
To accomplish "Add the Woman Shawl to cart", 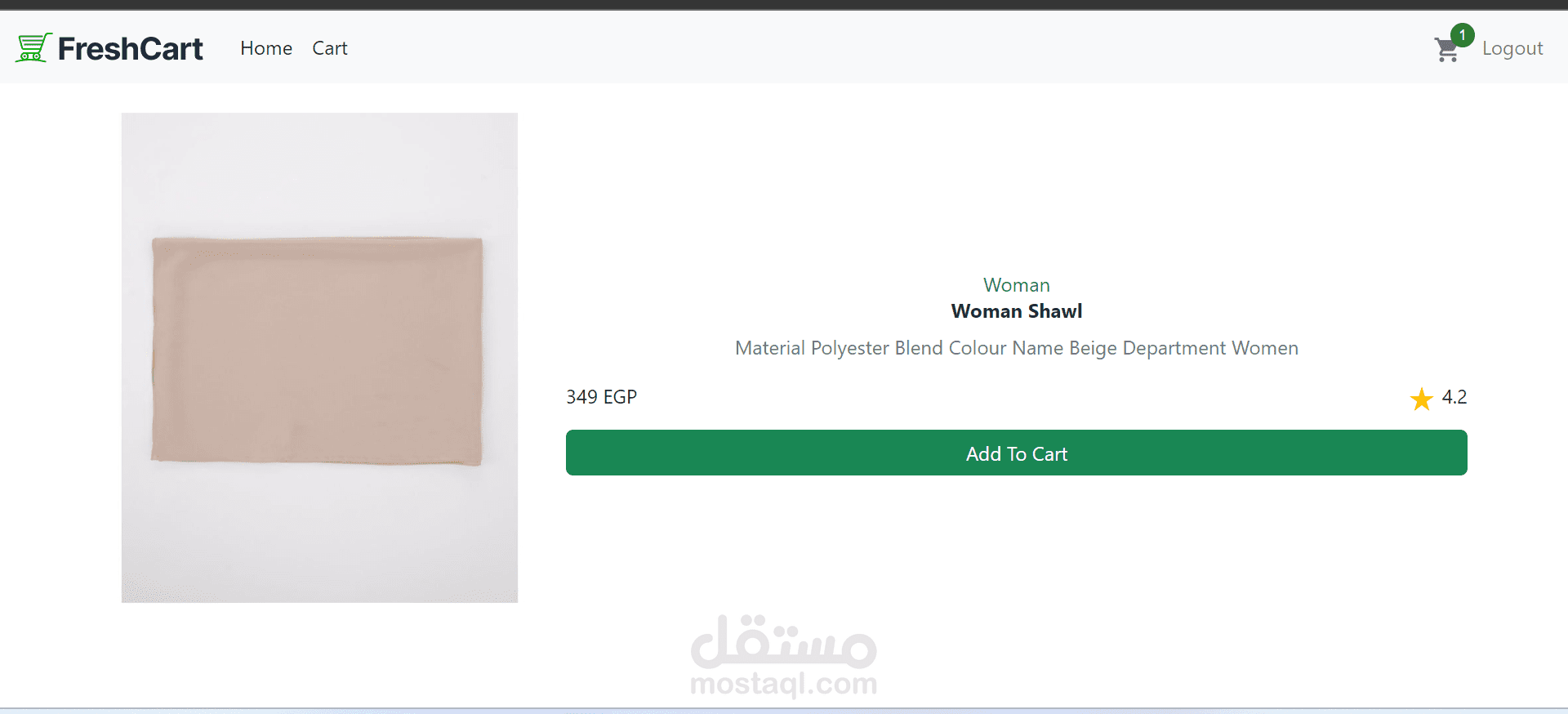I will 1016,453.
